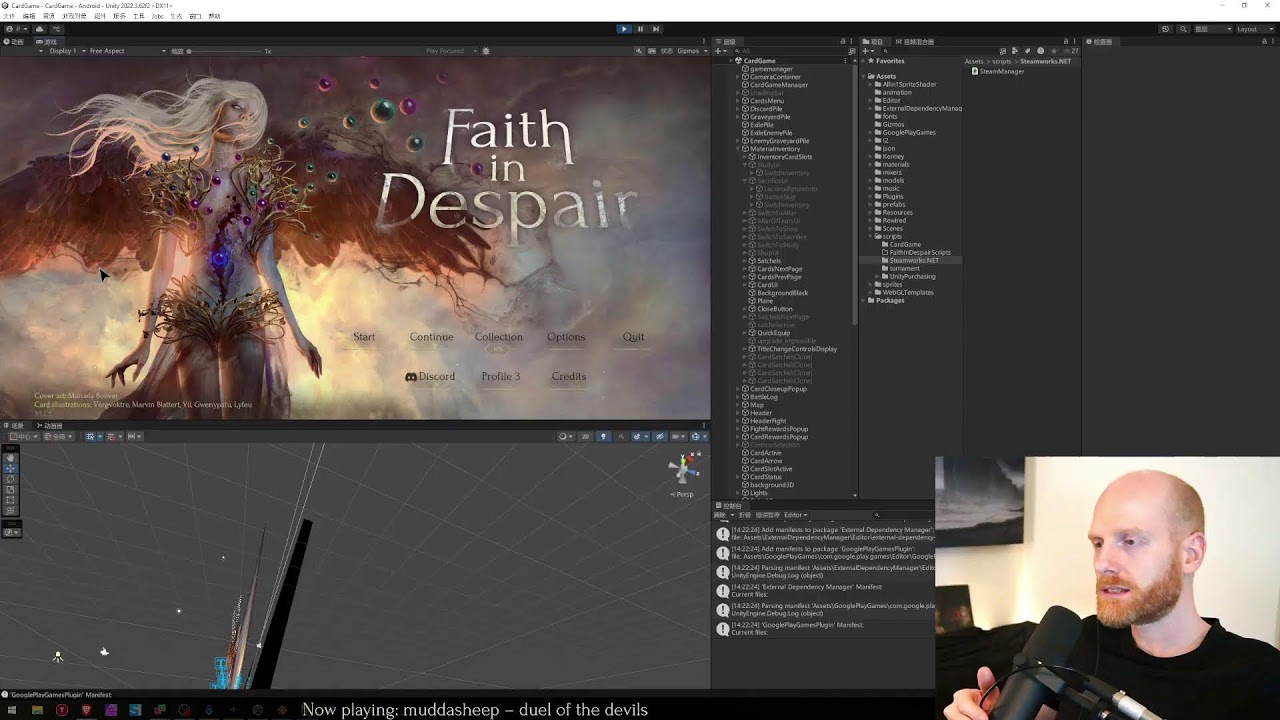Screen dimensions: 1280x720
Task: Select the Rotate tool in Scene toolbar
Action: [x=11, y=479]
